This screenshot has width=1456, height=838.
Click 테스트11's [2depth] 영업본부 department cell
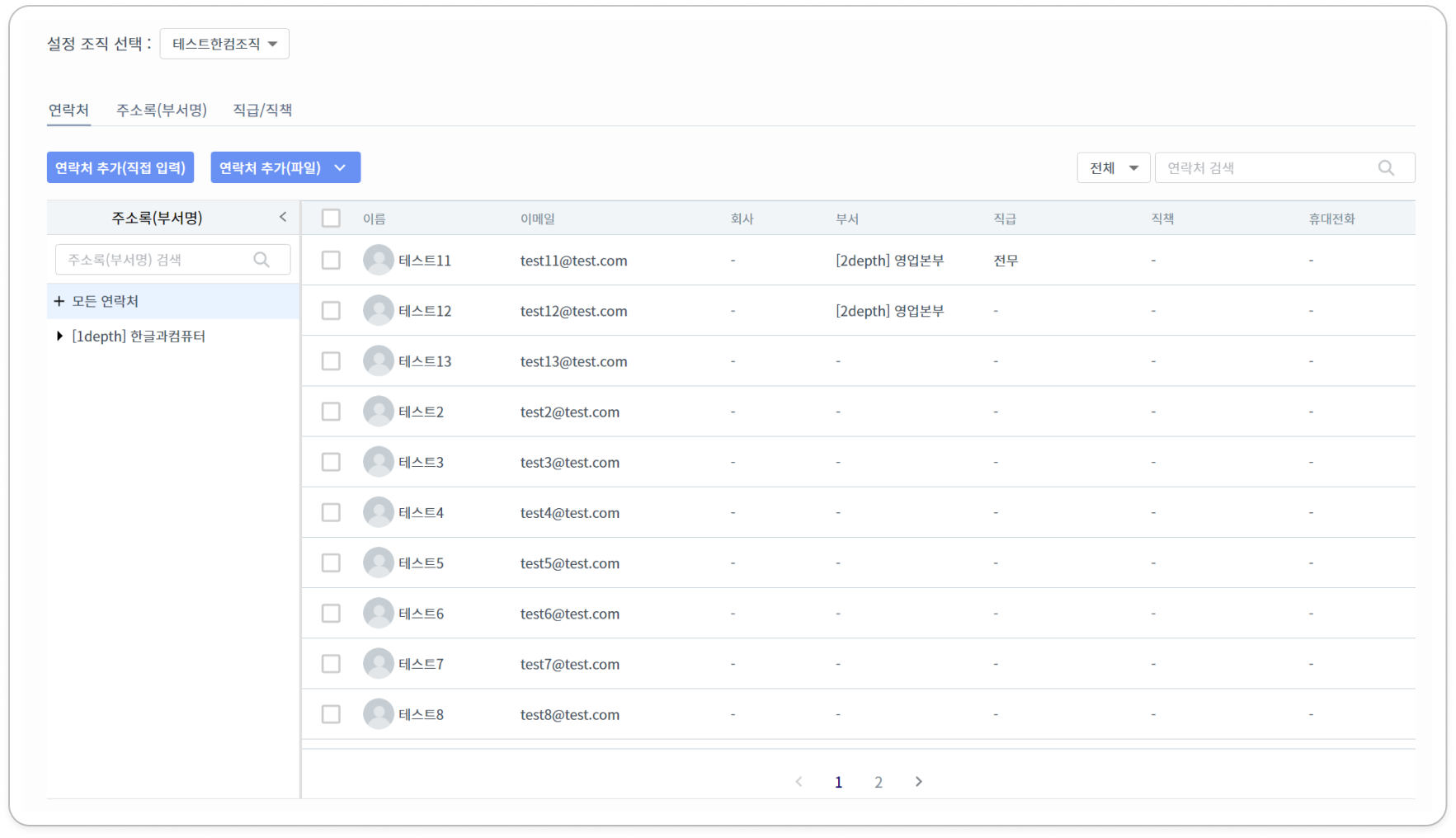click(889, 261)
